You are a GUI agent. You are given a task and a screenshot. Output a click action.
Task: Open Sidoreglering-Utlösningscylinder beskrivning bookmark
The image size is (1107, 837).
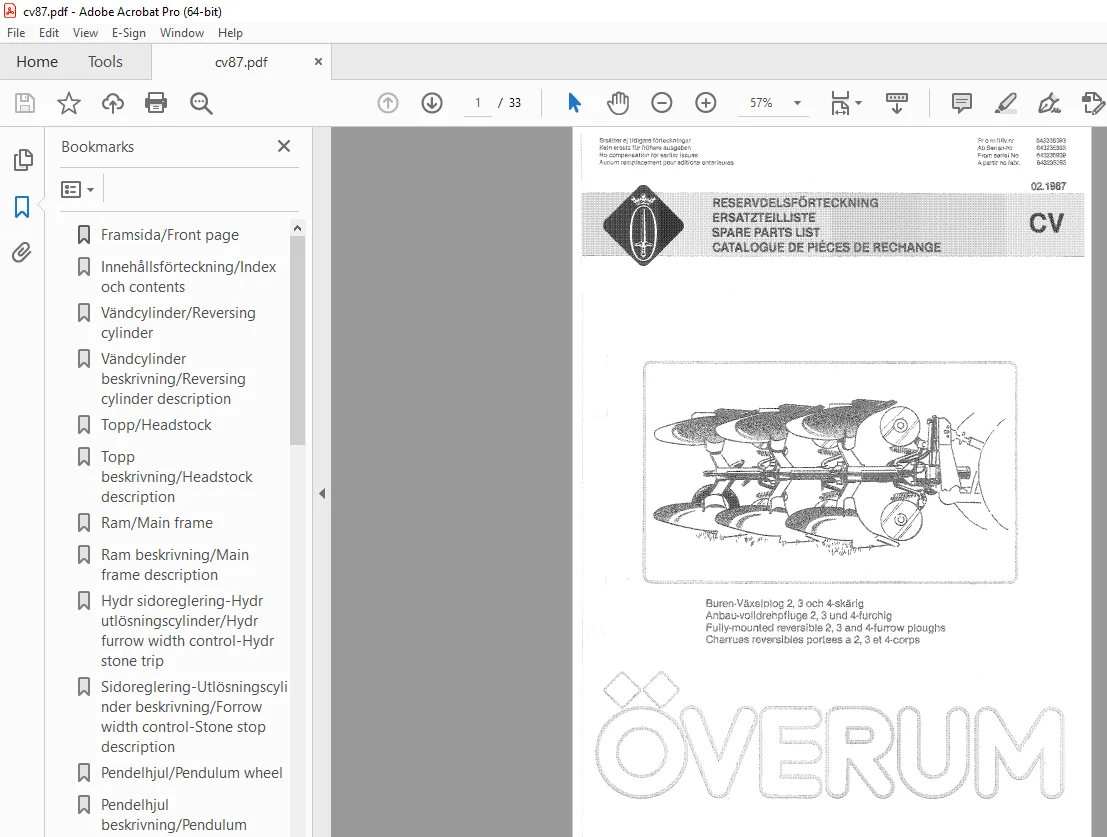click(x=193, y=716)
